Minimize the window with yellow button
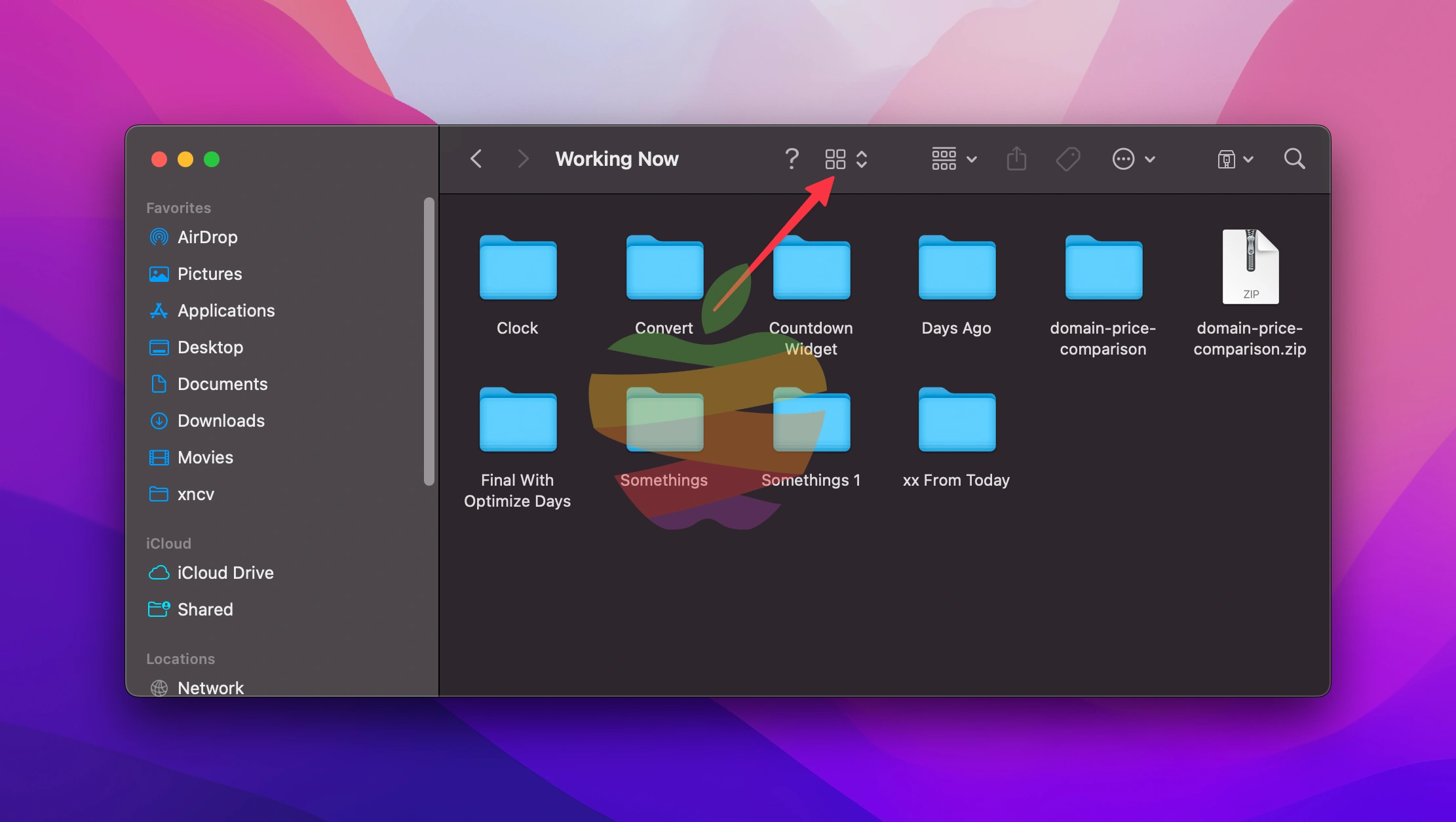The height and width of the screenshot is (822, 1456). (185, 159)
